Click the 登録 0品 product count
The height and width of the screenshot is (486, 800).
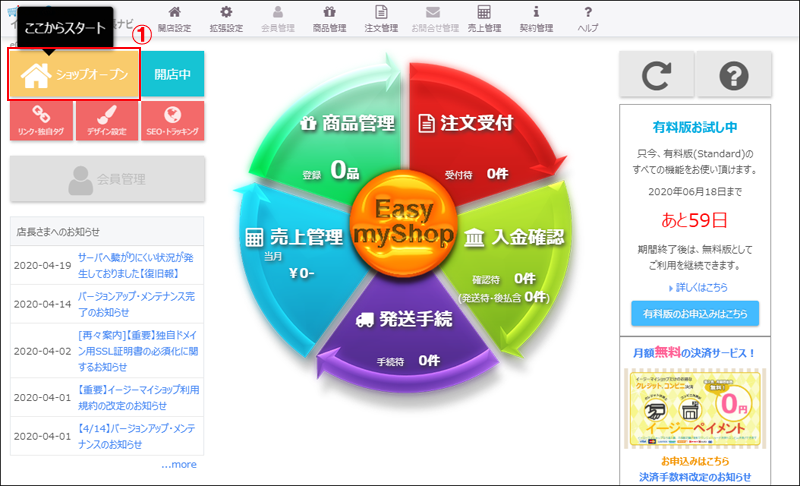coord(331,170)
